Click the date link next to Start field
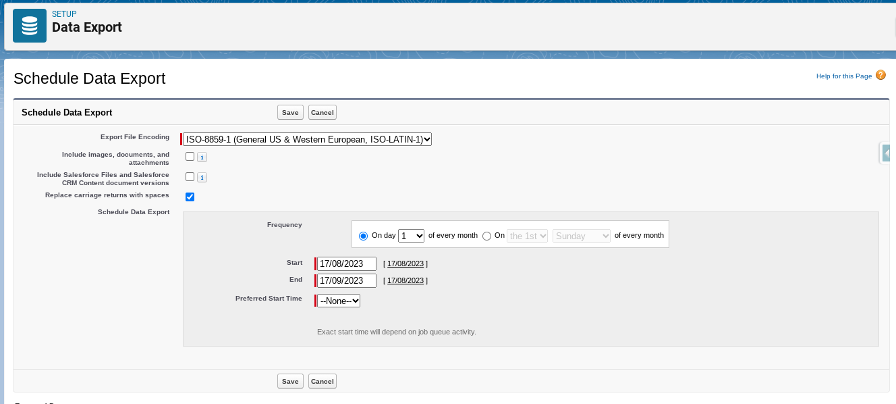This screenshot has height=404, width=896. point(406,263)
